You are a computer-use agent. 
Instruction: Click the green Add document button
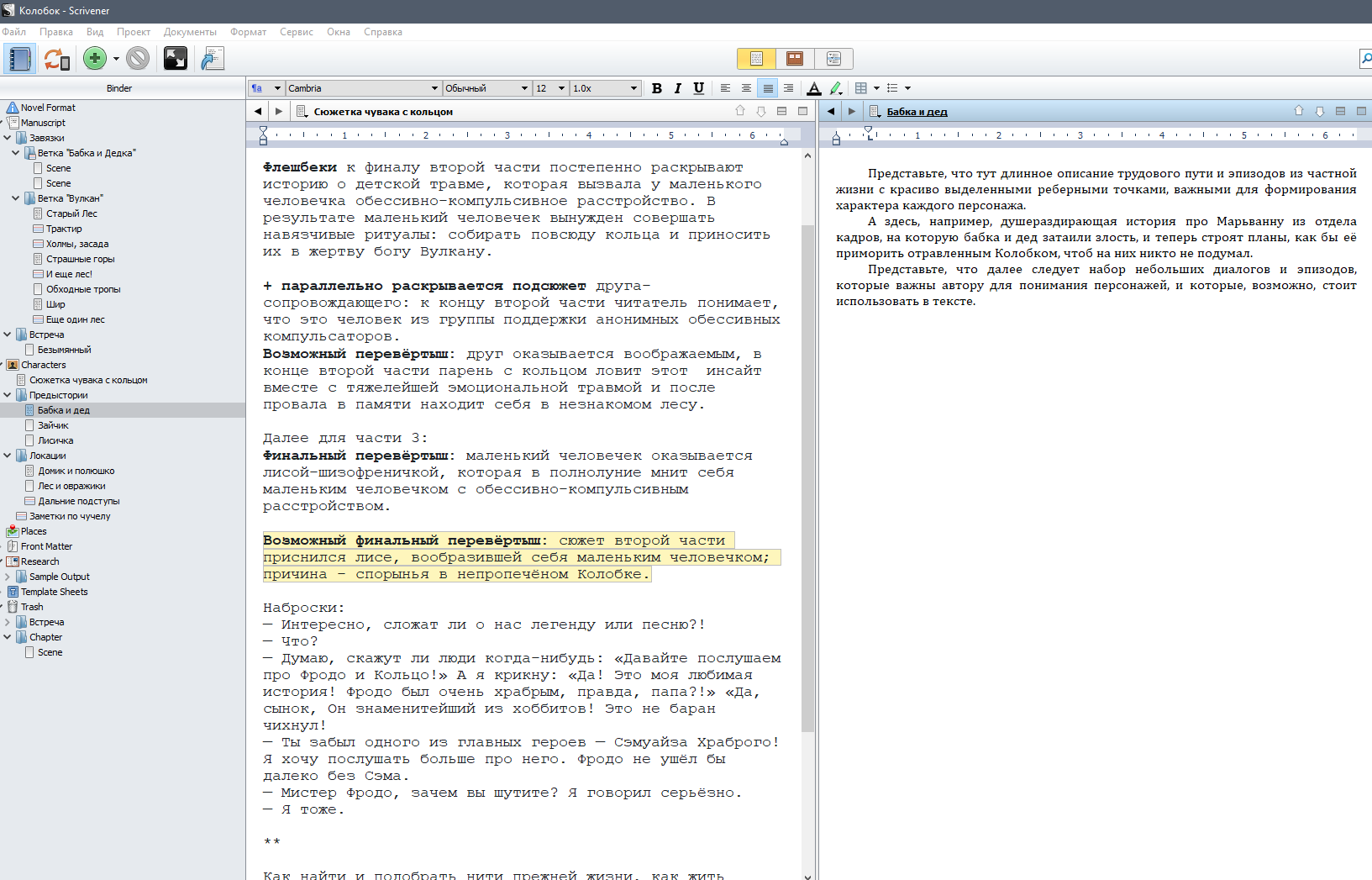pos(95,58)
